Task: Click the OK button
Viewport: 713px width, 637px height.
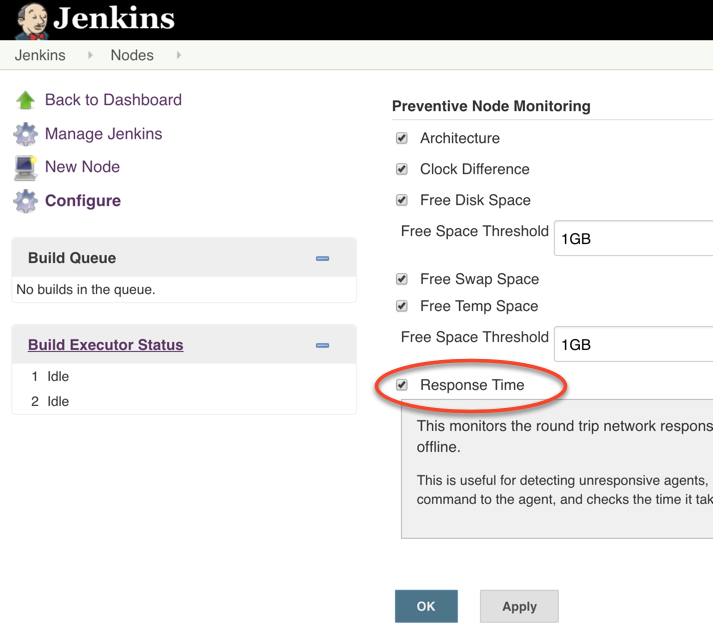Action: click(x=426, y=606)
